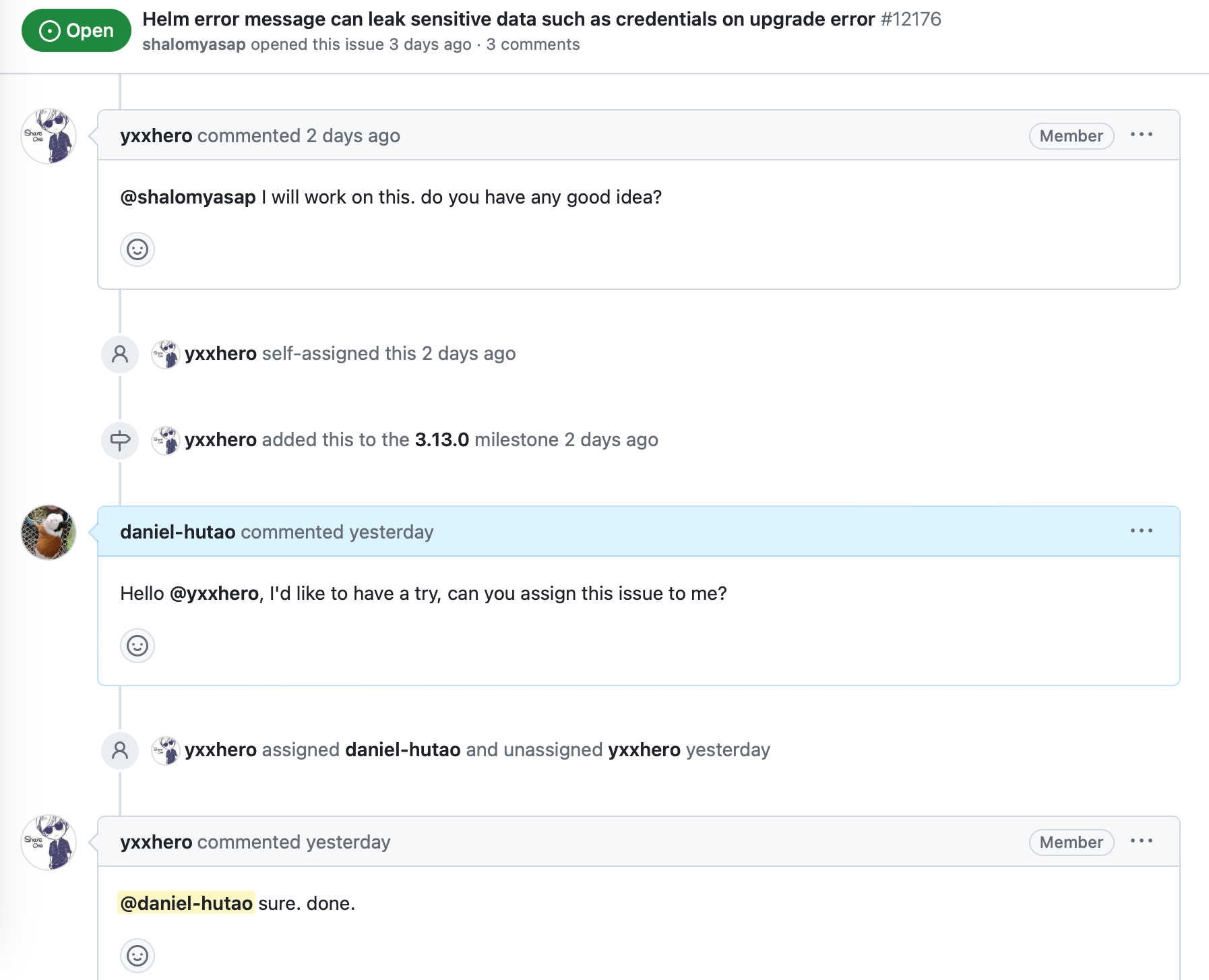This screenshot has width=1209, height=980.
Task: Add a reaction to yxxhero's first comment
Action: 137,249
